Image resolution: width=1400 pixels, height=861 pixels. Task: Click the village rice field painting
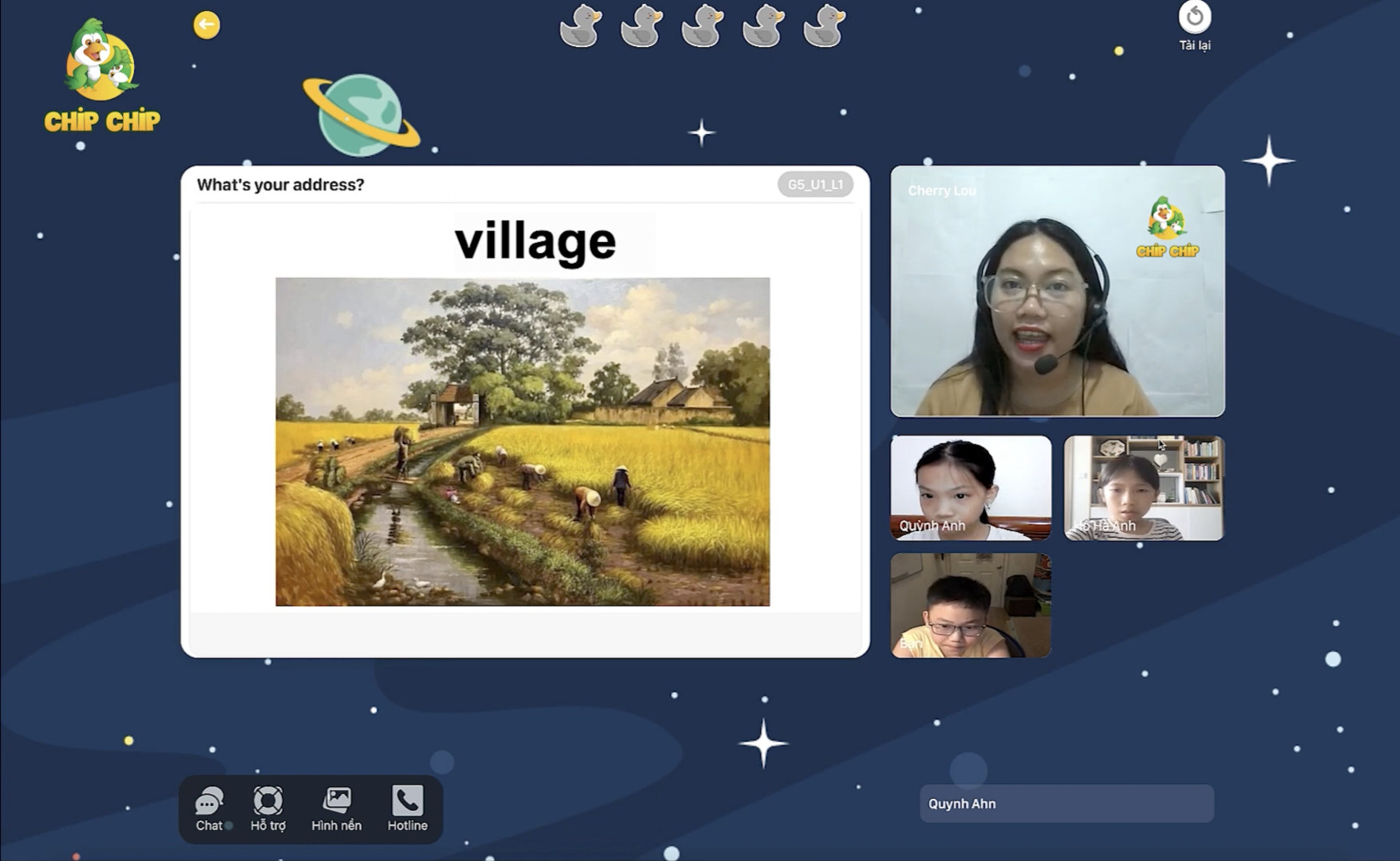click(x=522, y=441)
